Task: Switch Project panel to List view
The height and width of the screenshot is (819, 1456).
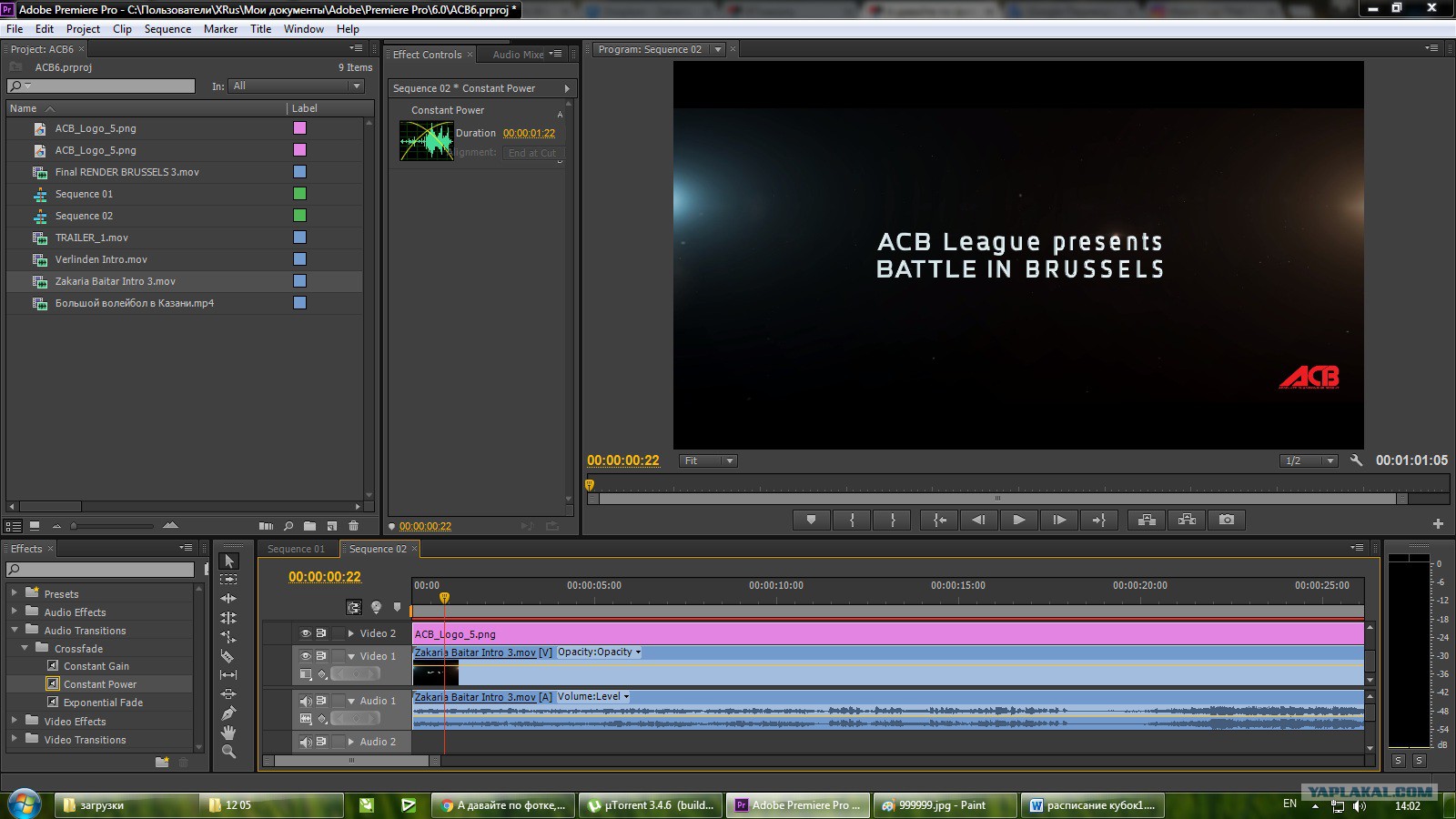Action: (x=14, y=526)
